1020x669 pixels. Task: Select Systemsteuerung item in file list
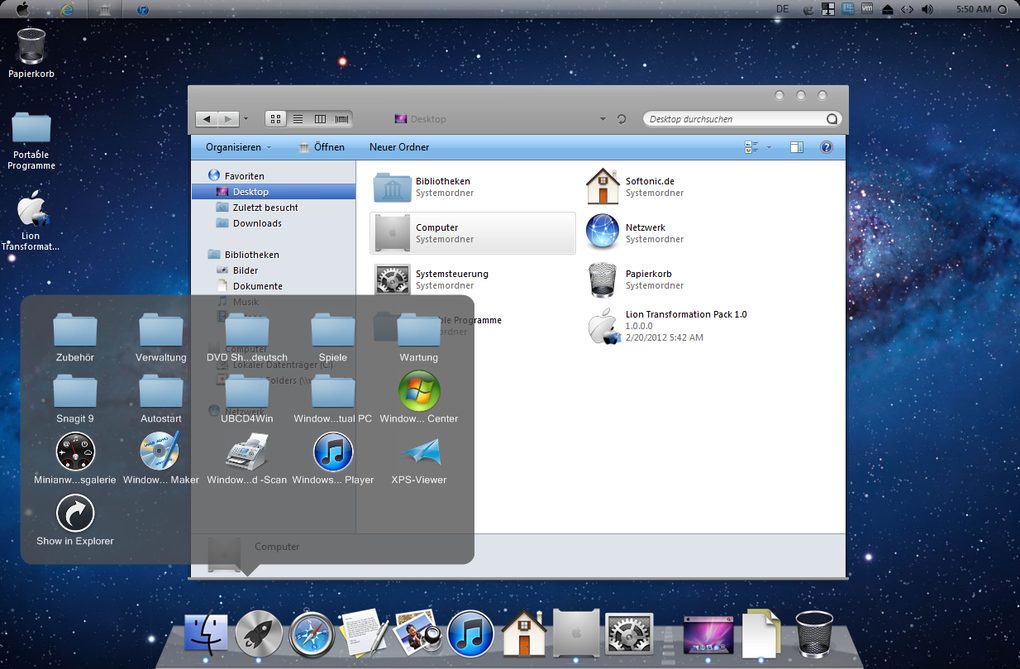pos(473,279)
